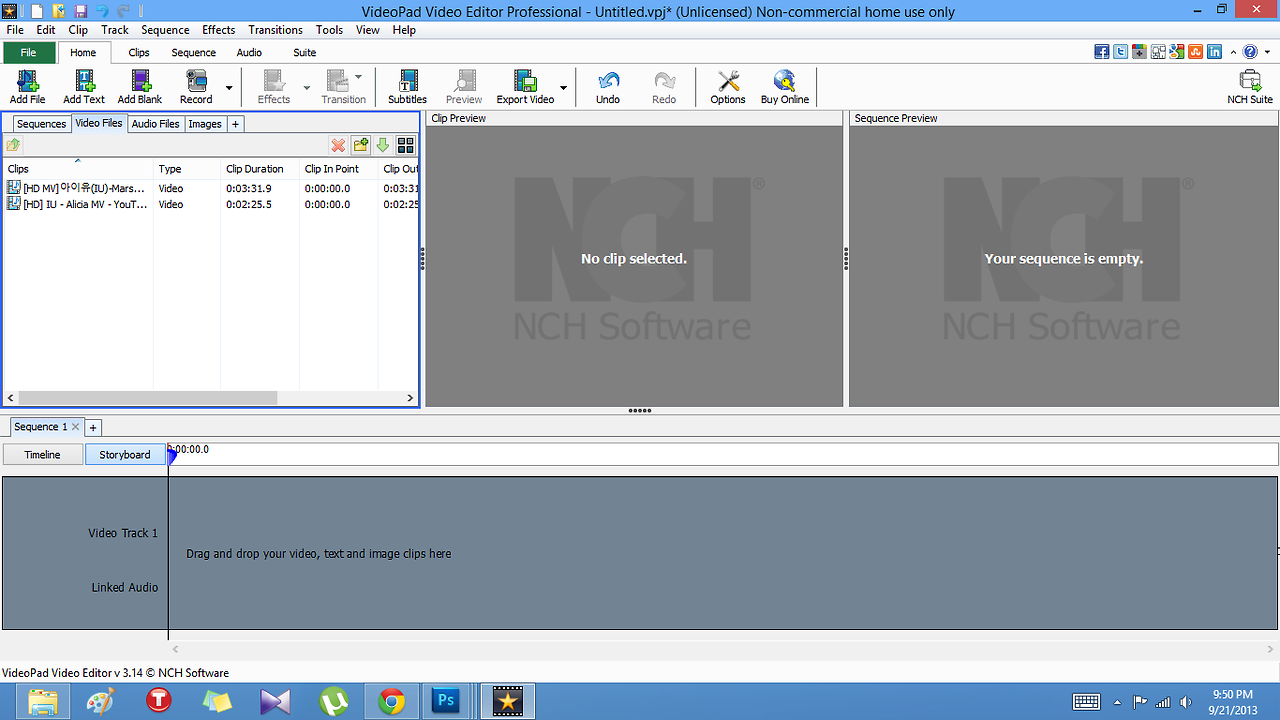This screenshot has height=720, width=1280.
Task: Open the Clip menu
Action: pos(78,30)
